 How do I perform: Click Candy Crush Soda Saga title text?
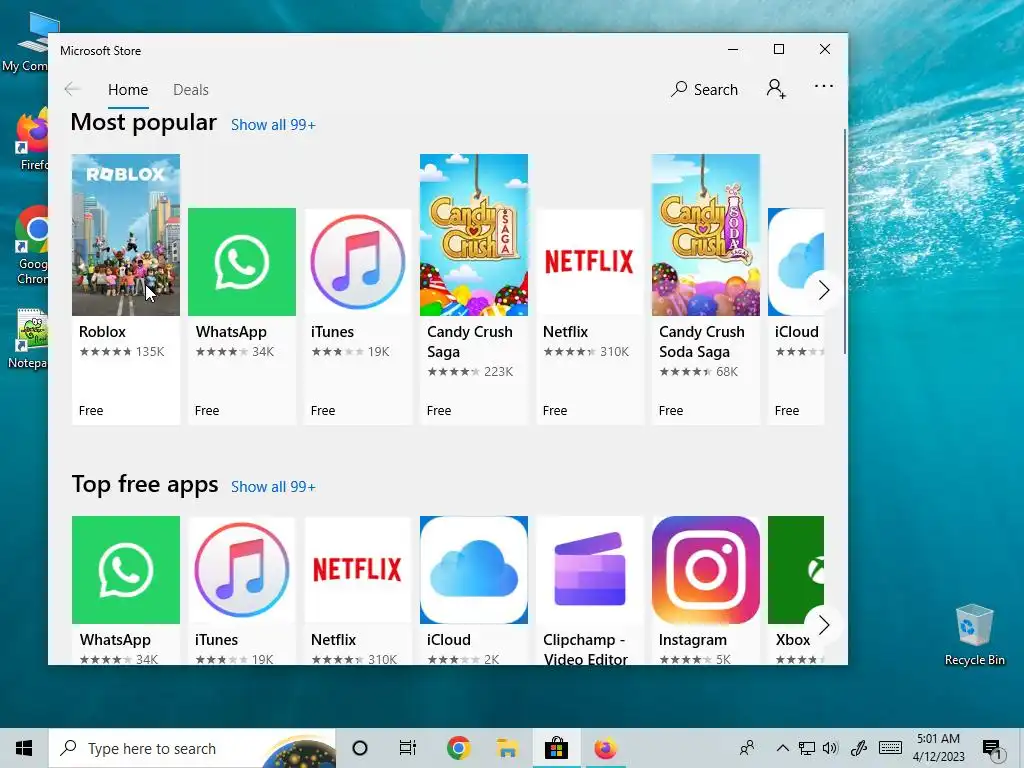tap(701, 342)
